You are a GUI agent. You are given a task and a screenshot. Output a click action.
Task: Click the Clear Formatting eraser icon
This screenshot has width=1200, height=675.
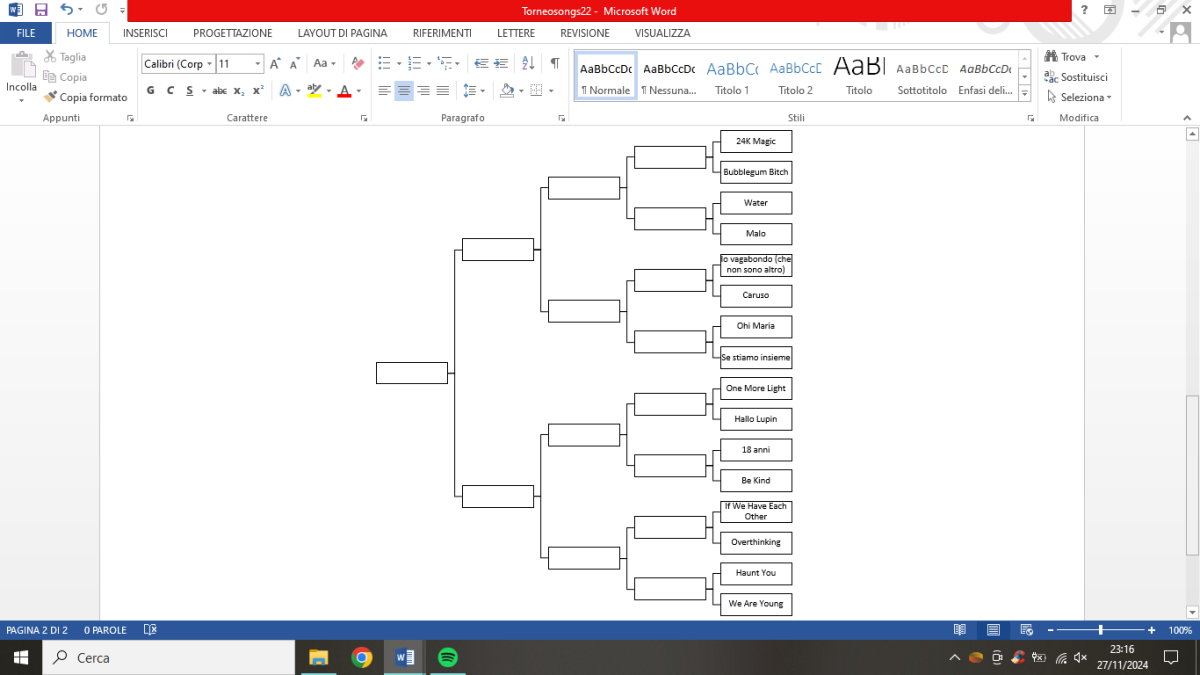pos(359,63)
